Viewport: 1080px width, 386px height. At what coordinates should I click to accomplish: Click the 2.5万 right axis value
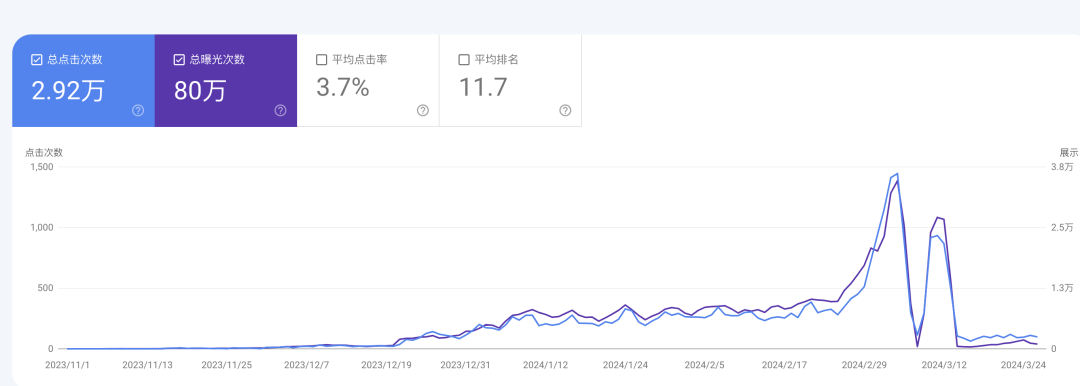pyautogui.click(x=1061, y=227)
